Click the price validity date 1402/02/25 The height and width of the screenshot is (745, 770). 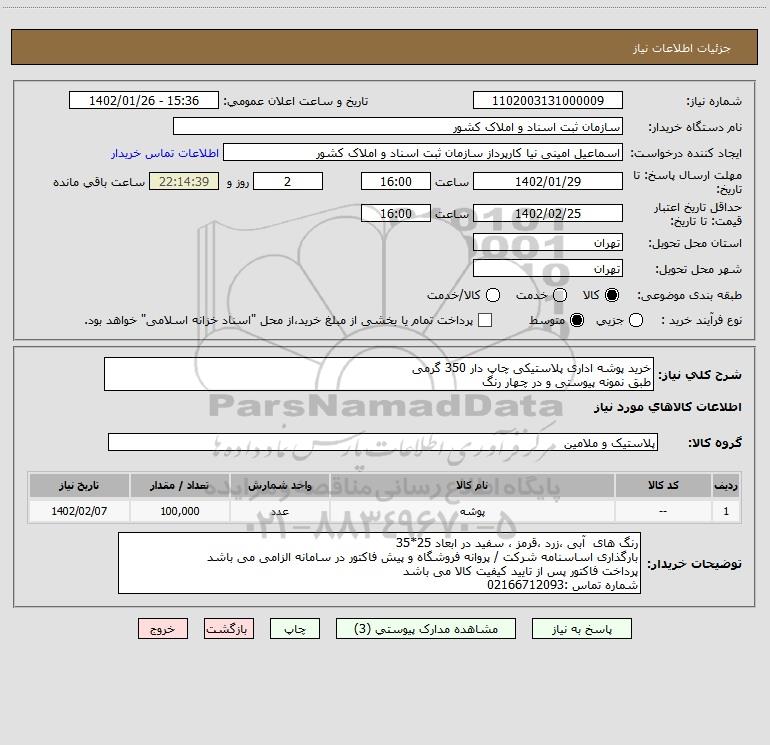(548, 213)
